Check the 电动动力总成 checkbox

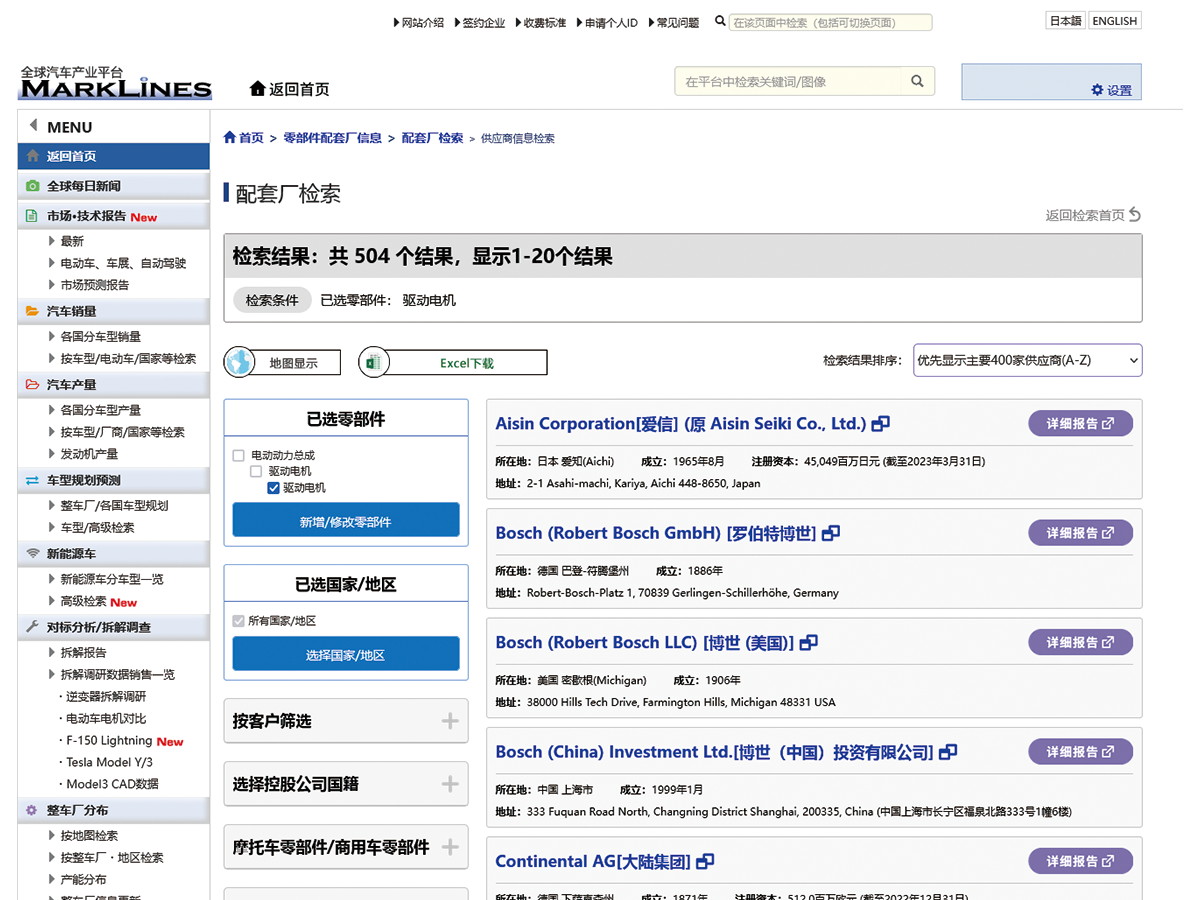pos(239,456)
